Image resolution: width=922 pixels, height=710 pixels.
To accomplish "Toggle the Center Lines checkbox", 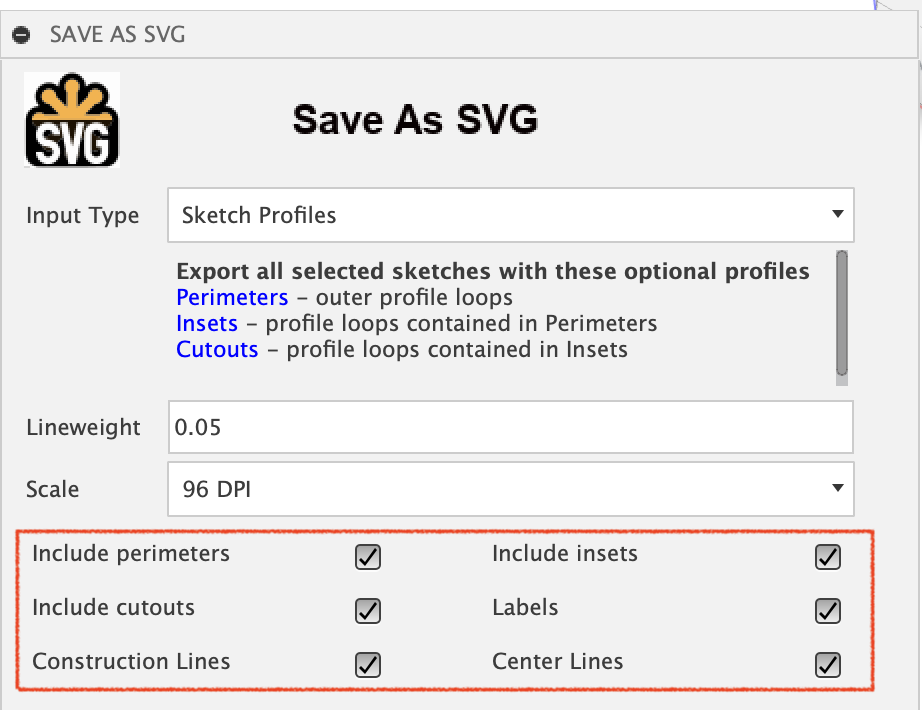I will tap(828, 665).
